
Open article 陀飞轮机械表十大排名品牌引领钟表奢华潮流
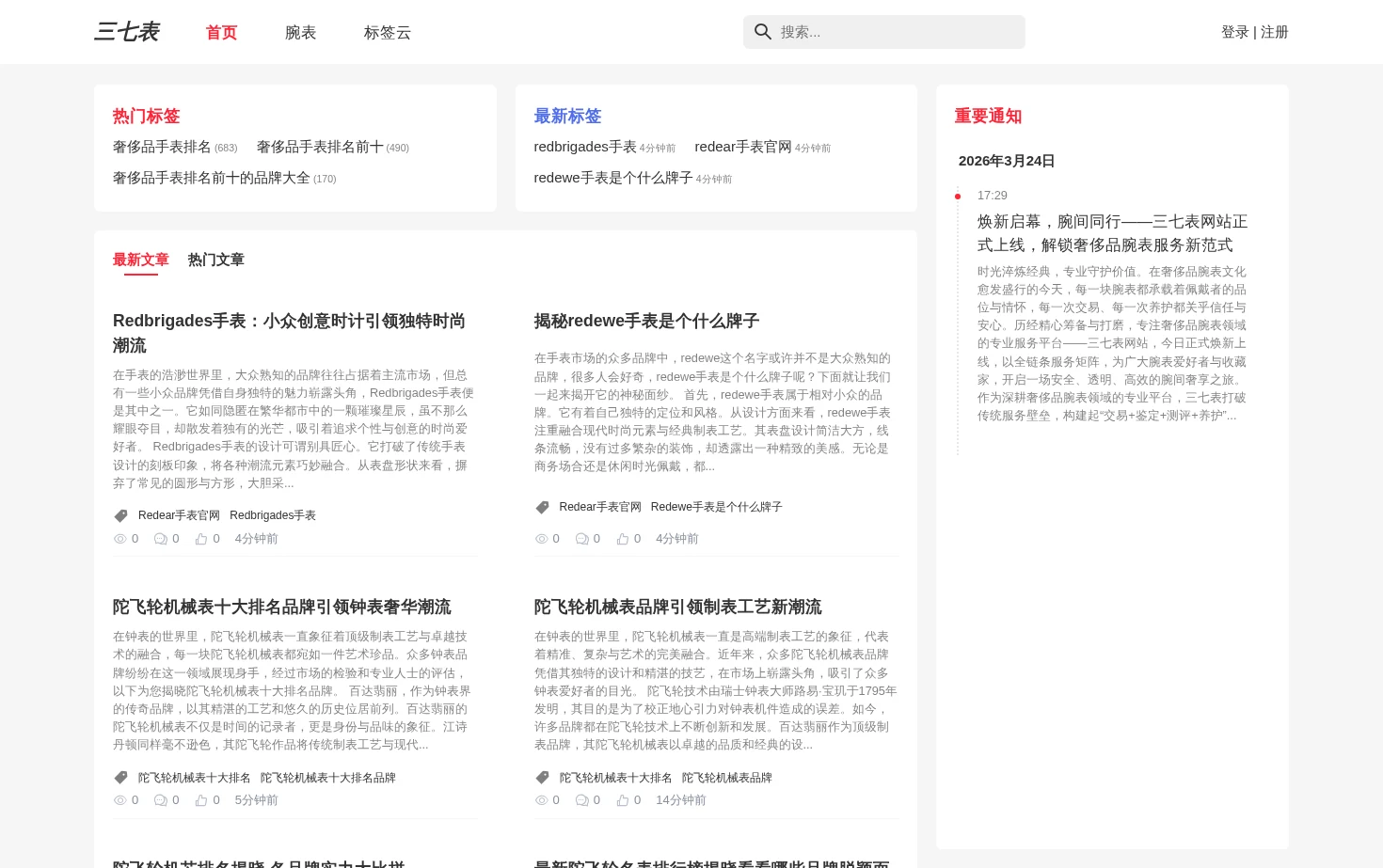[282, 607]
